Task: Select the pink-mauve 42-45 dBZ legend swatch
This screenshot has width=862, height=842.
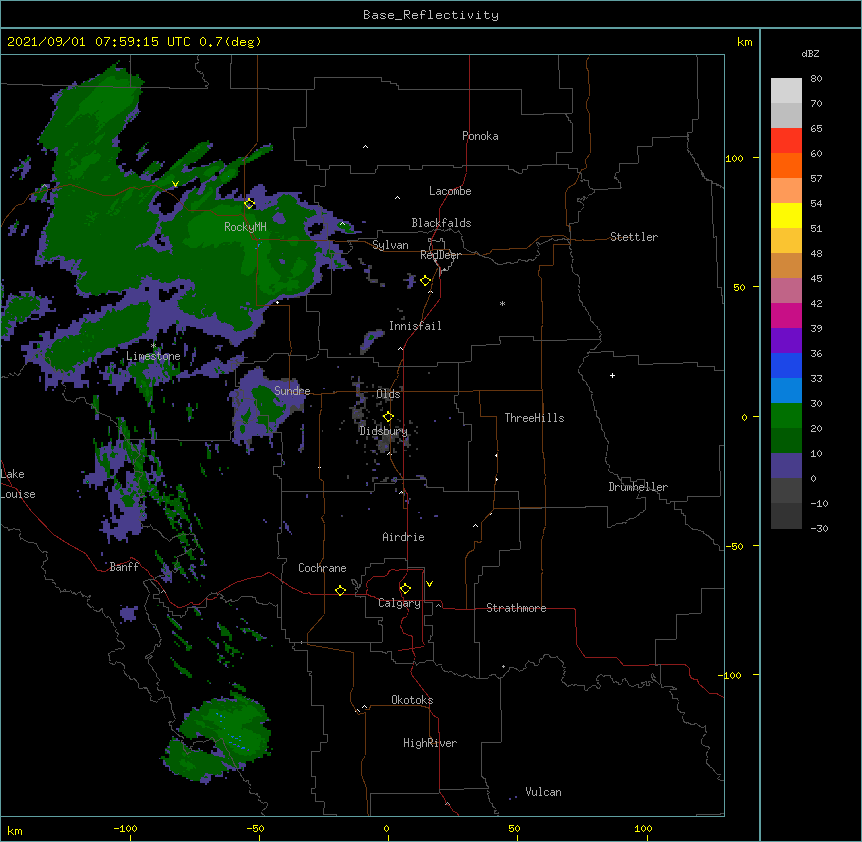Action: point(786,291)
